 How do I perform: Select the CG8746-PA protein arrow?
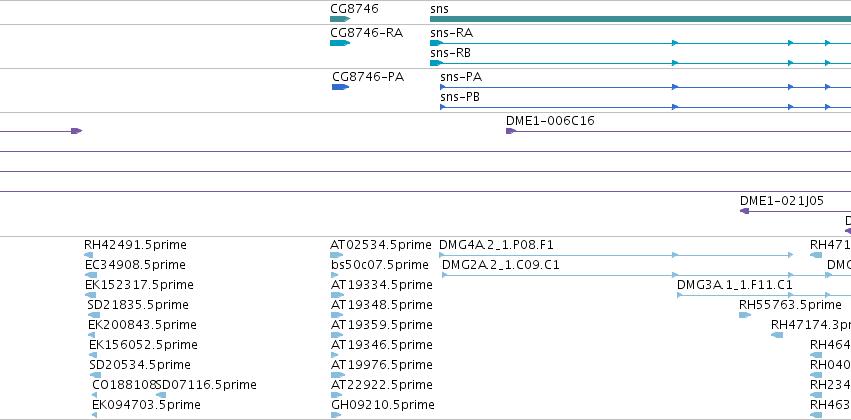tap(340, 87)
